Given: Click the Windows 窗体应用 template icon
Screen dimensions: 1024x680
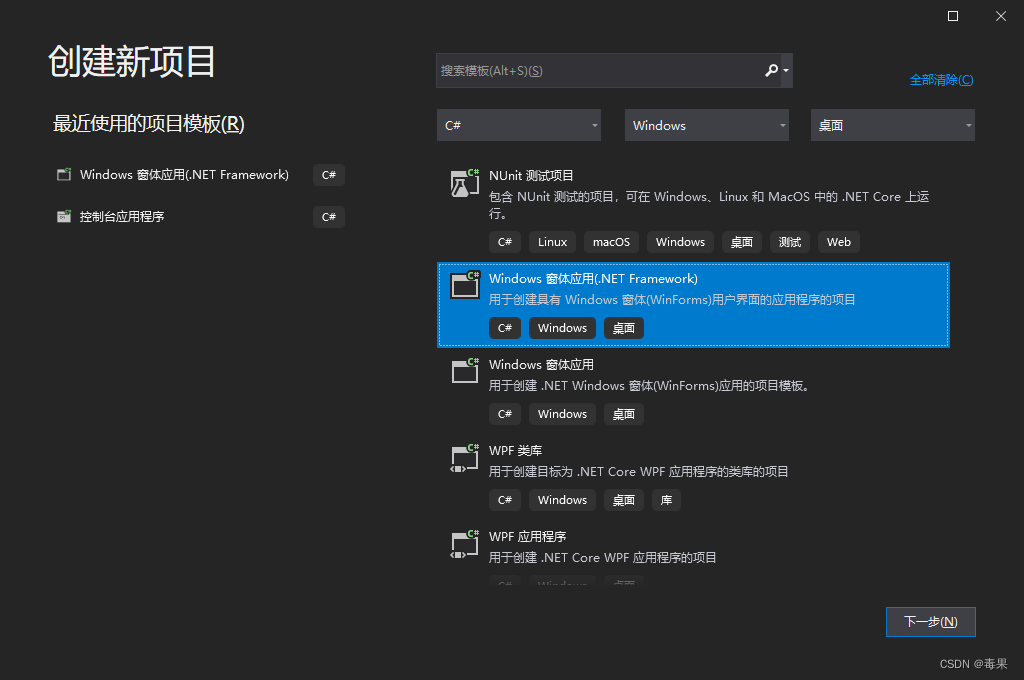Looking at the screenshot, I should tap(464, 370).
